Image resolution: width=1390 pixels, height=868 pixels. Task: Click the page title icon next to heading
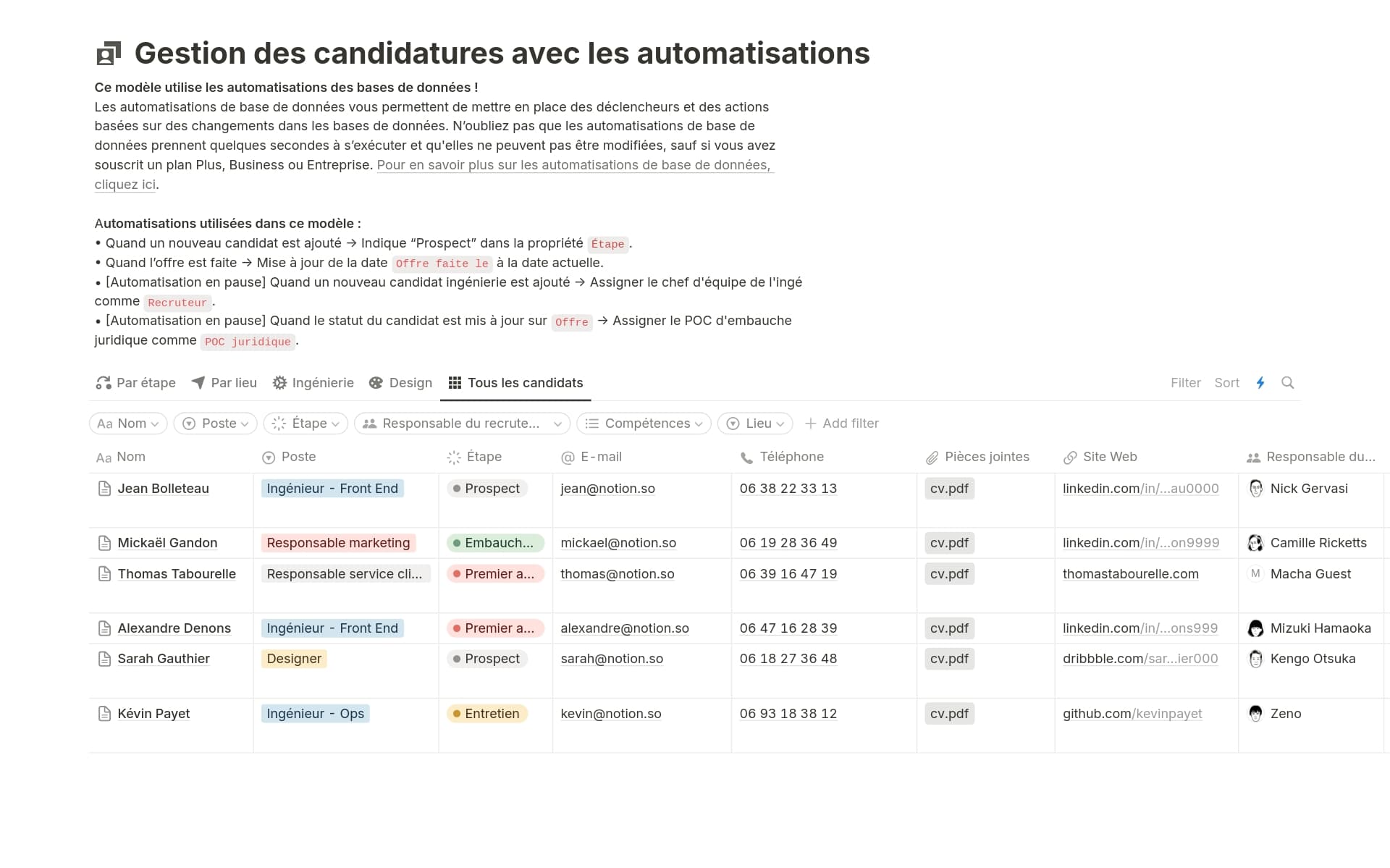pos(109,54)
